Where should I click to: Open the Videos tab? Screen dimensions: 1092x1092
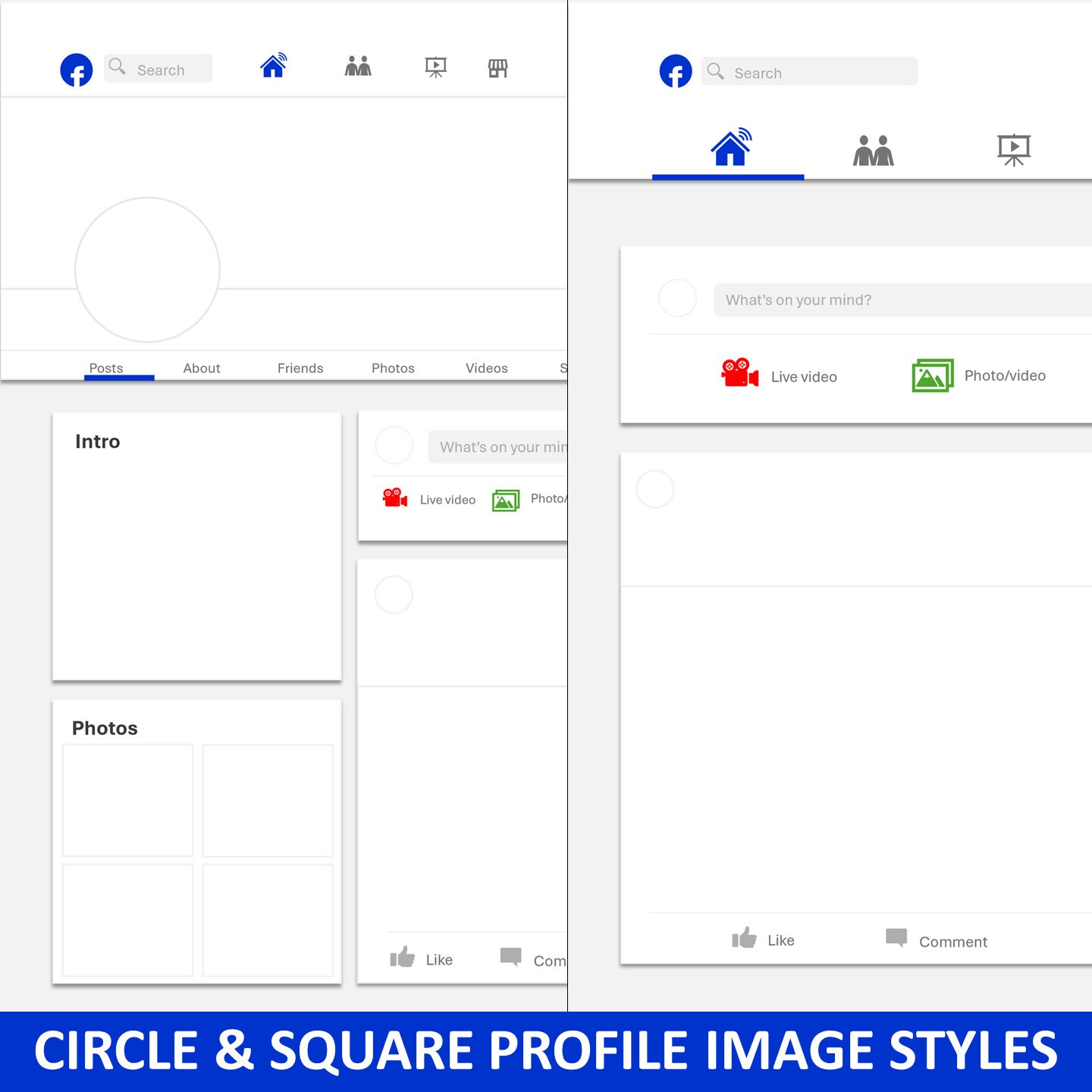[486, 368]
